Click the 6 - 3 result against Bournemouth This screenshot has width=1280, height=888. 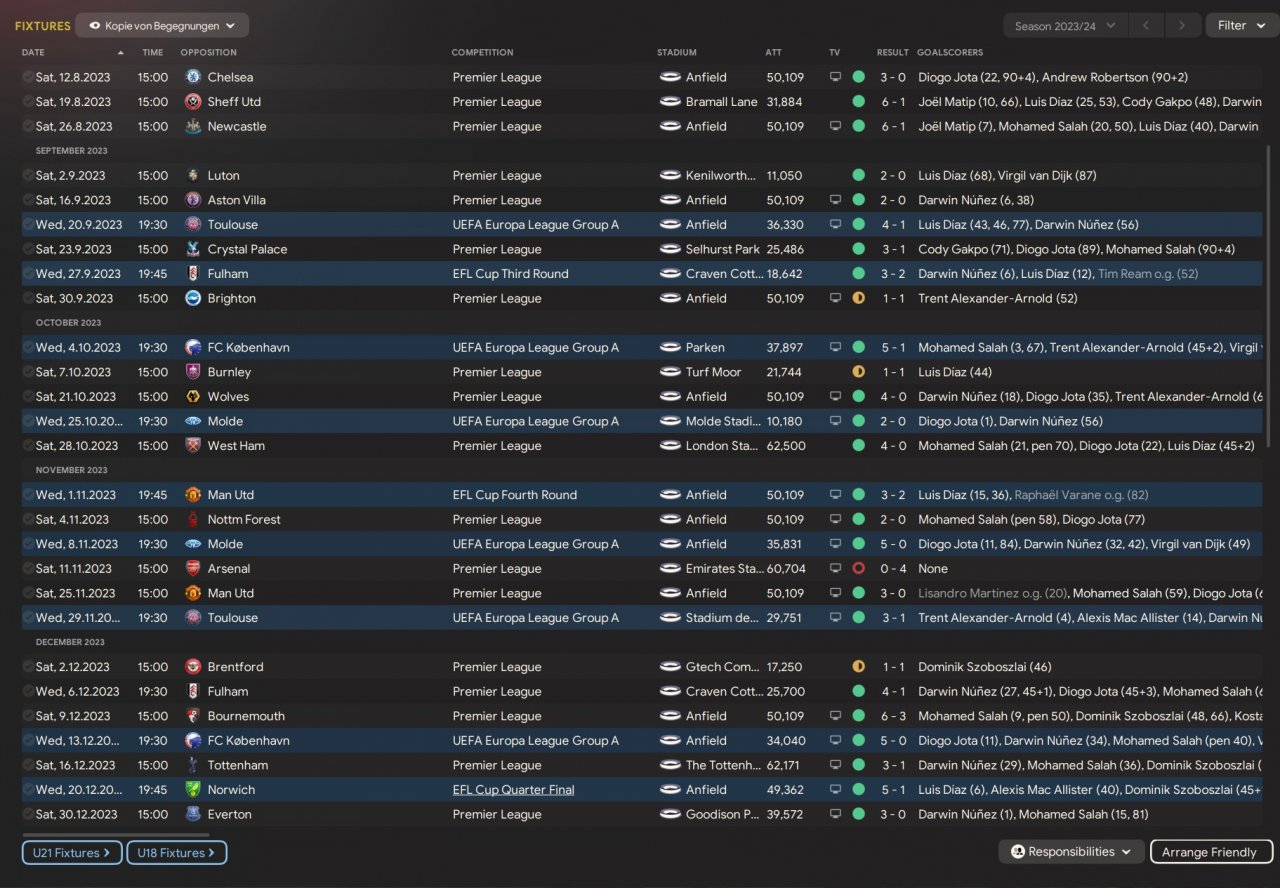(893, 716)
